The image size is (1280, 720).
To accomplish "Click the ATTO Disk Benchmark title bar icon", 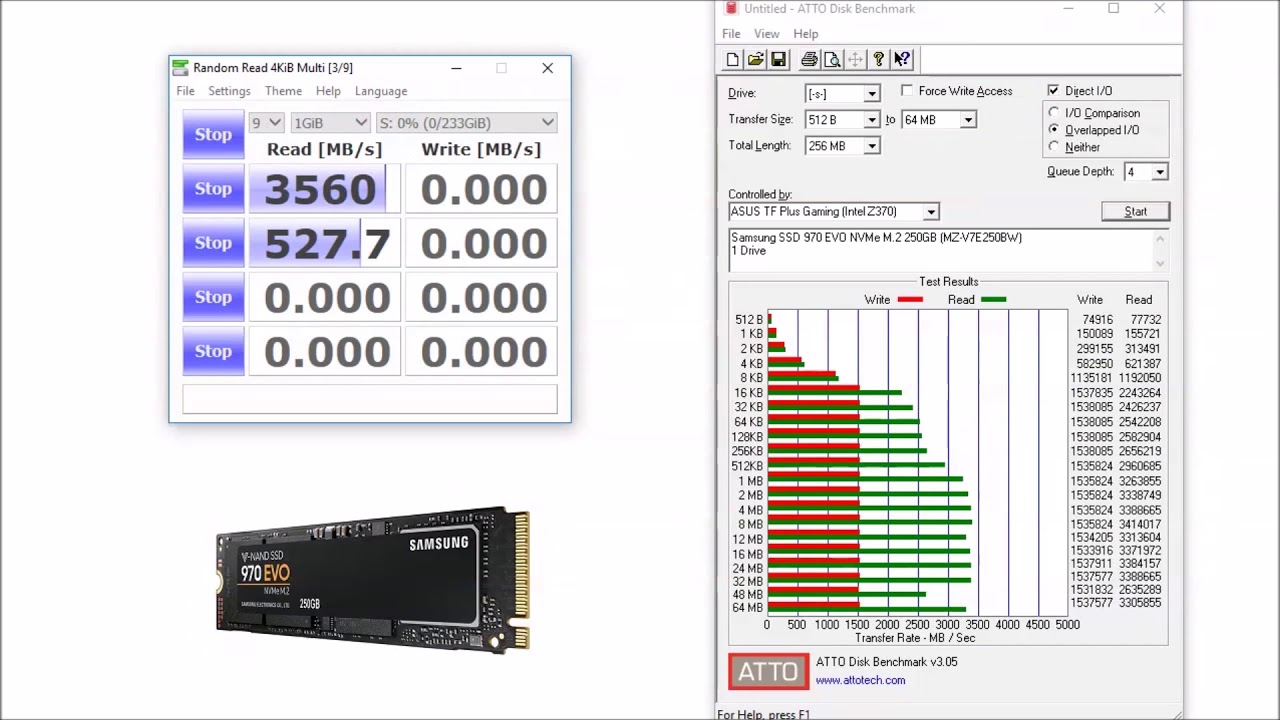I will [x=730, y=9].
